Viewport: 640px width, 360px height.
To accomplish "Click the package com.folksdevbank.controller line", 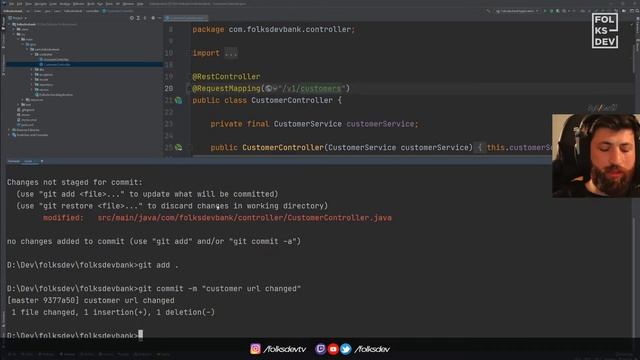I will [273, 29].
